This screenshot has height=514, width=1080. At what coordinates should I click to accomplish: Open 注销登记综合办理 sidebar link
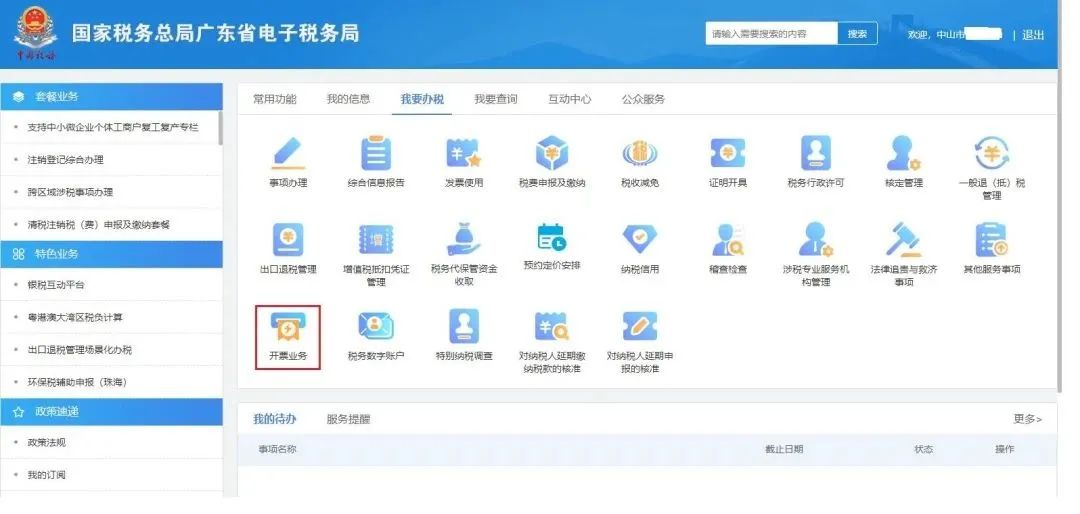[65, 160]
